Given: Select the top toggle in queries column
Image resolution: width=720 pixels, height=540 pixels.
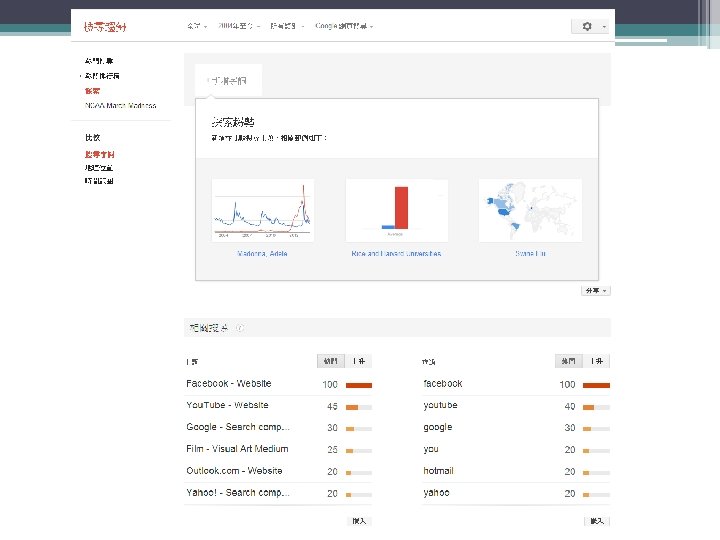Looking at the screenshot, I should 568,361.
